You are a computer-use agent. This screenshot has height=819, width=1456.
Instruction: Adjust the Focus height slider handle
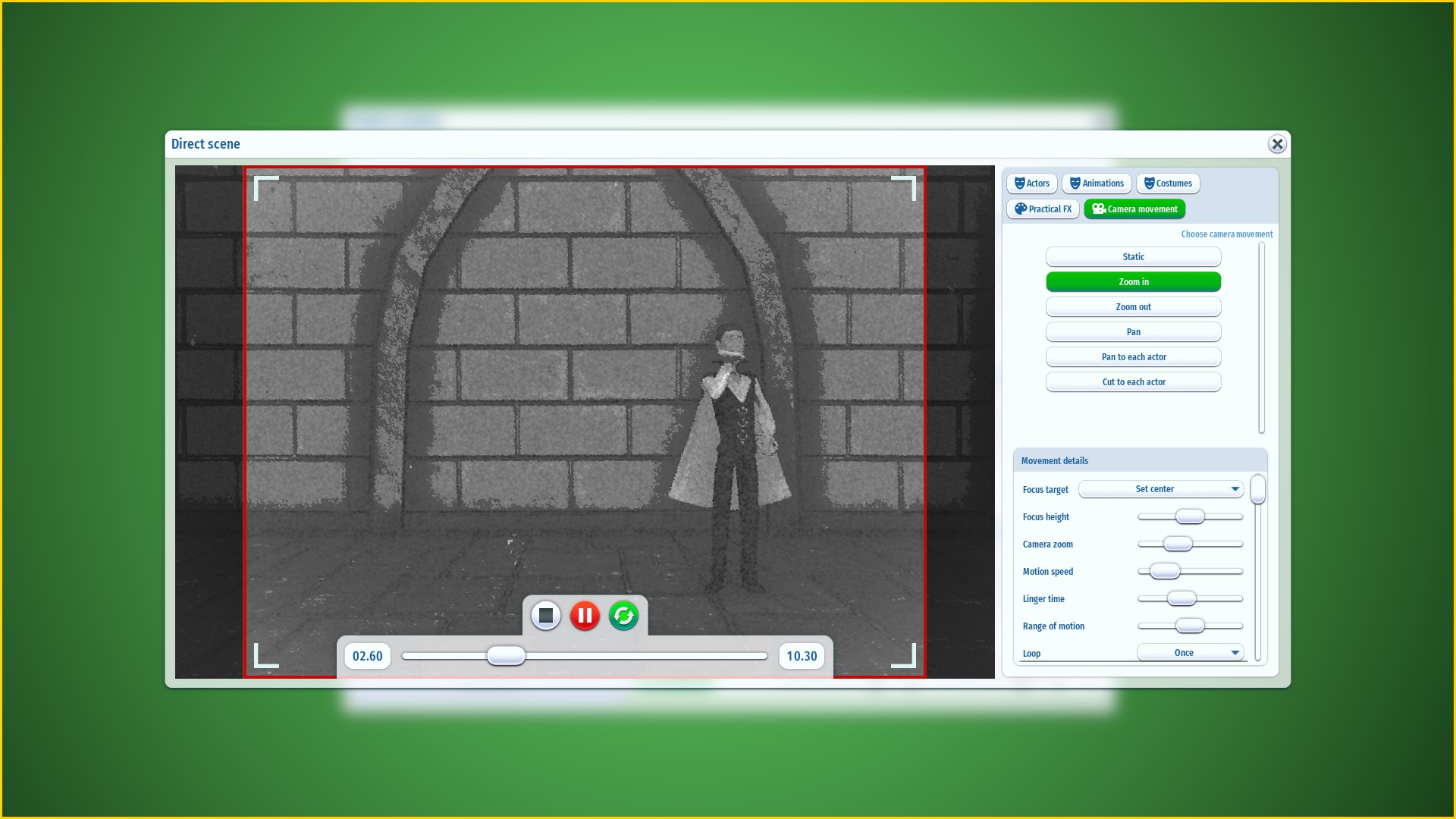pyautogui.click(x=1190, y=517)
